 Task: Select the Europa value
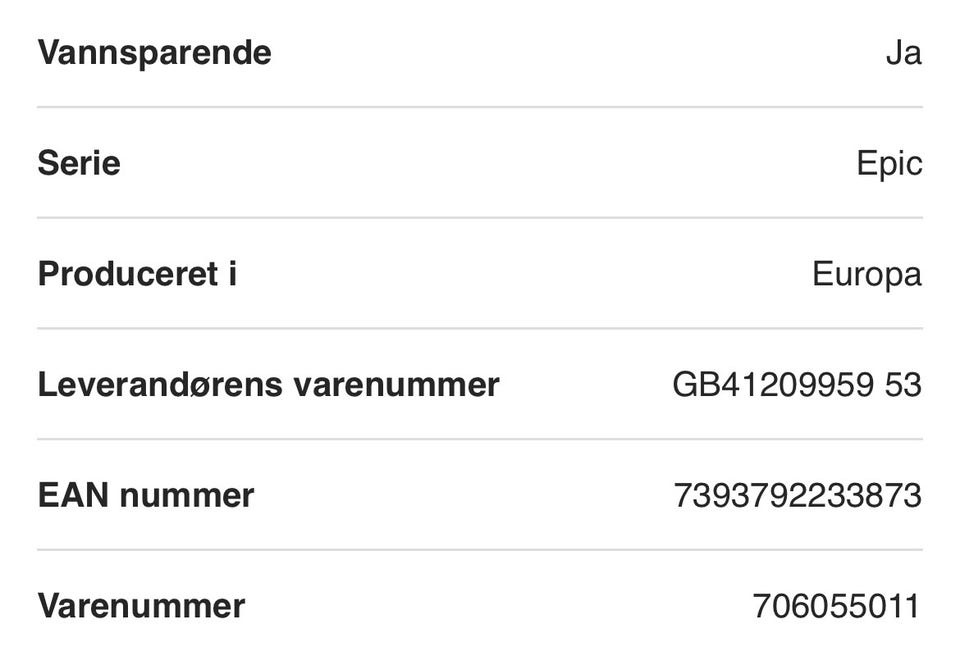867,274
